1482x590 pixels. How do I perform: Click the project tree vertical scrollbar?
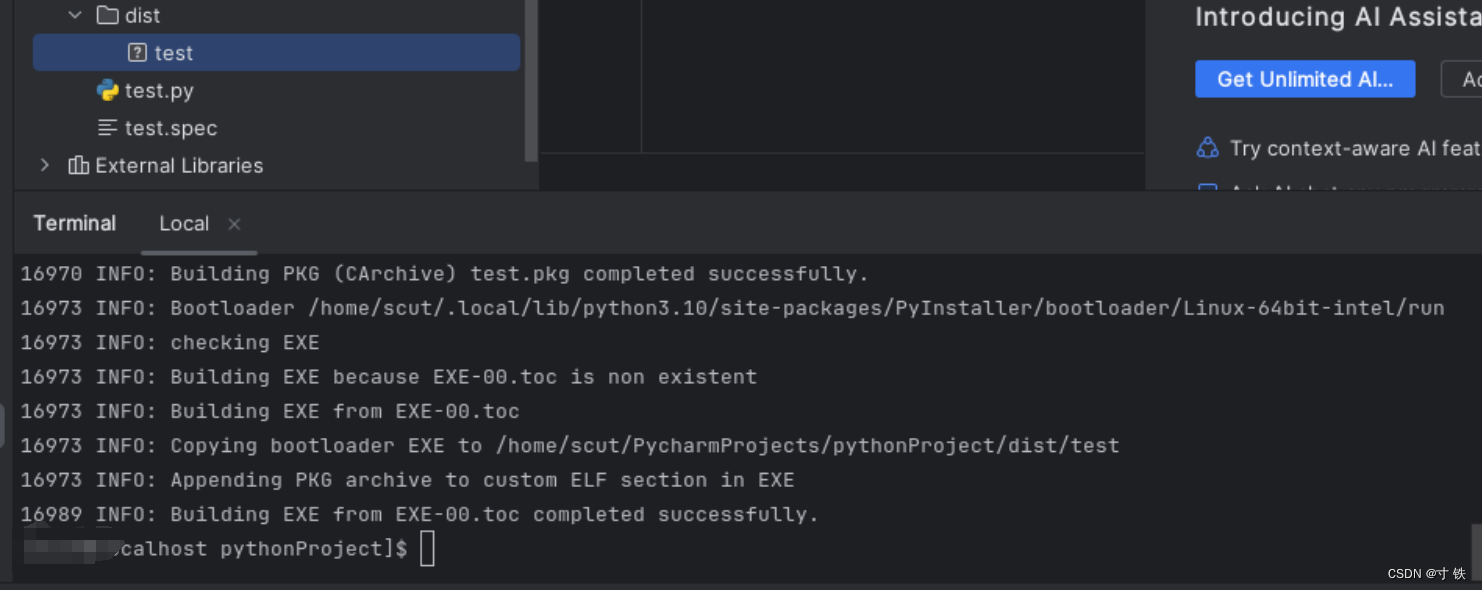(x=531, y=80)
